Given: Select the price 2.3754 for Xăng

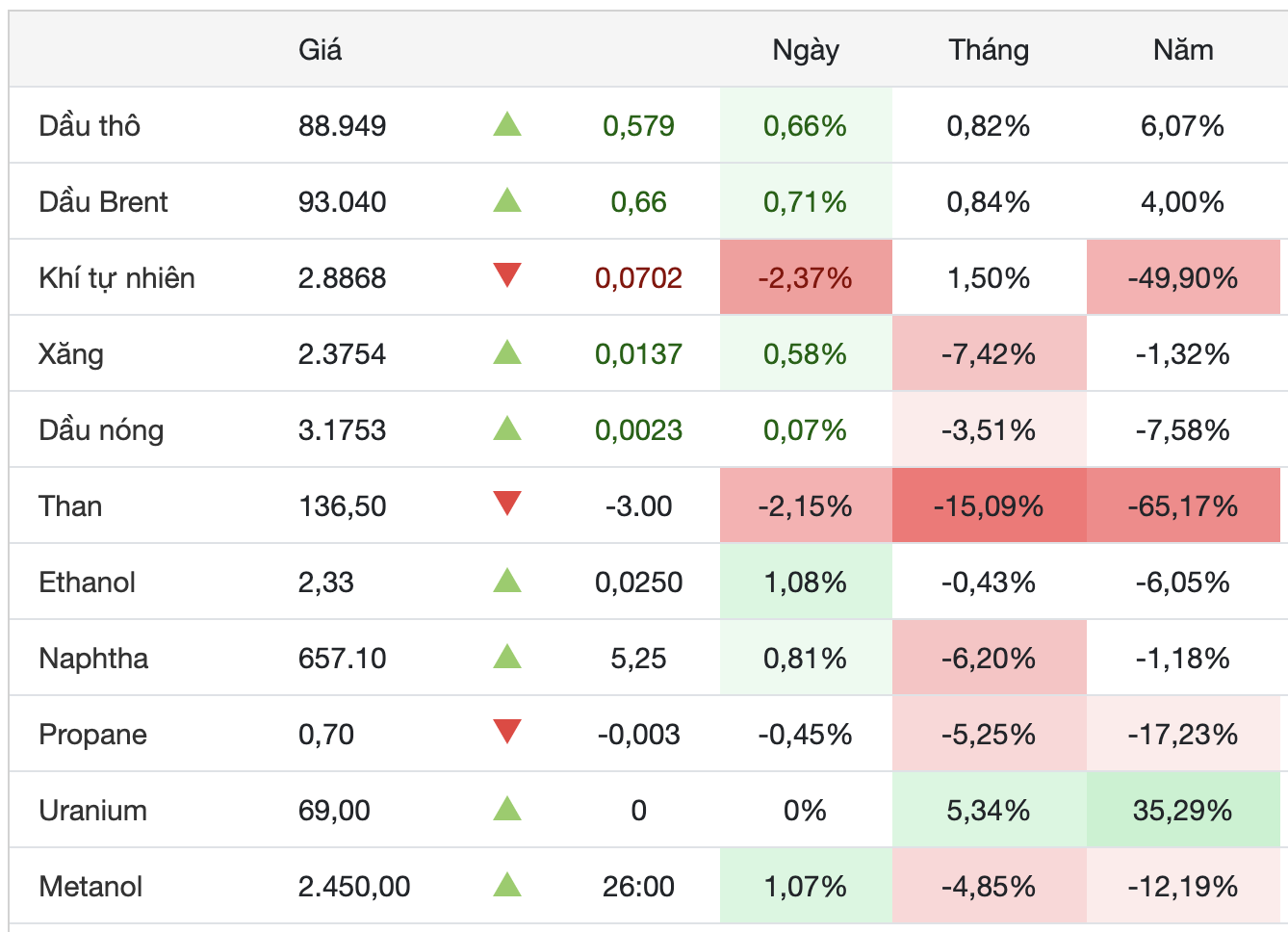Looking at the screenshot, I should pyautogui.click(x=342, y=353).
